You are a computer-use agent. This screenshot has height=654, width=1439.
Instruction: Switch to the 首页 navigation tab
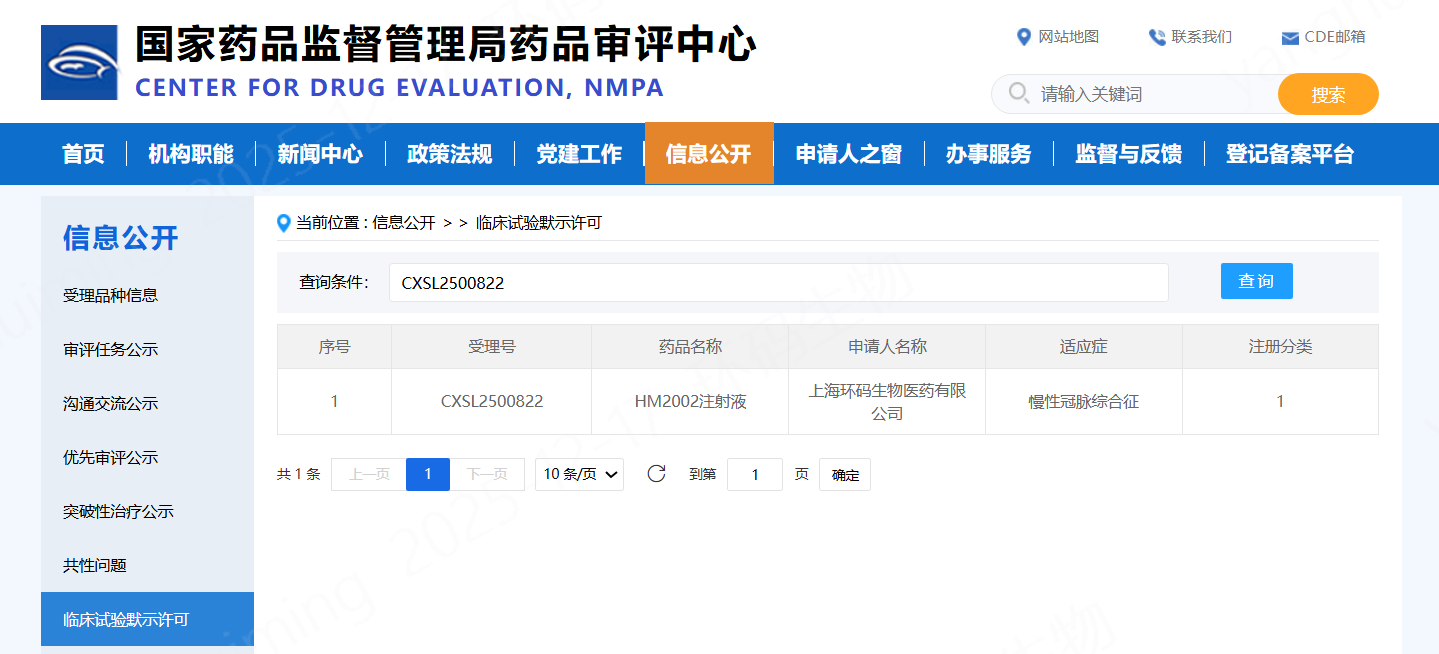tap(83, 153)
